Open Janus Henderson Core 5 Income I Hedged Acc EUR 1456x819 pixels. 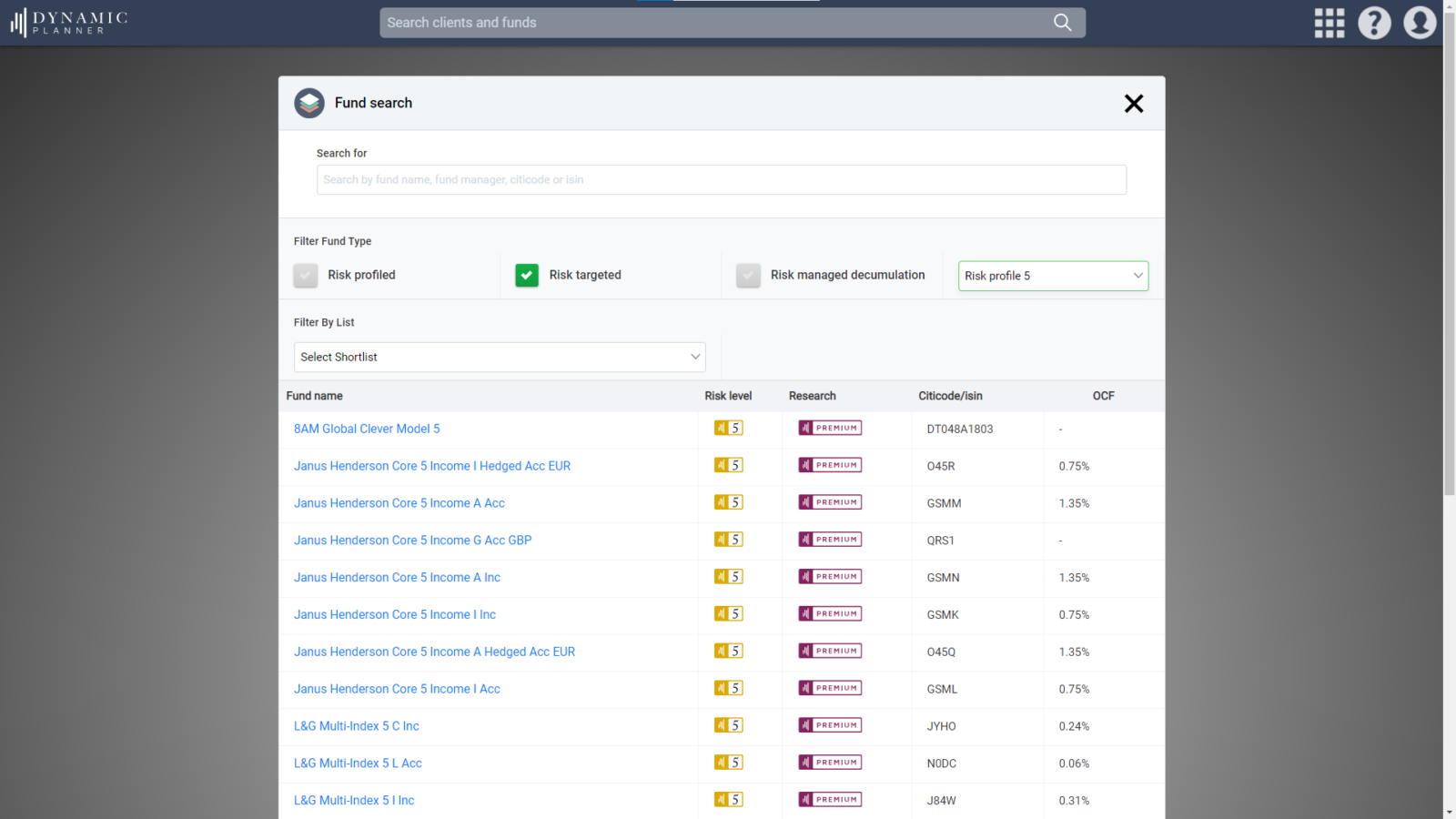432,466
